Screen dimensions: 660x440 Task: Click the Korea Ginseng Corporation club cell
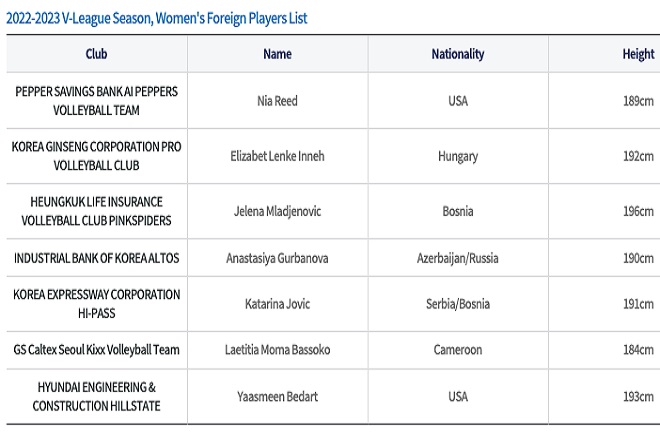(96, 156)
